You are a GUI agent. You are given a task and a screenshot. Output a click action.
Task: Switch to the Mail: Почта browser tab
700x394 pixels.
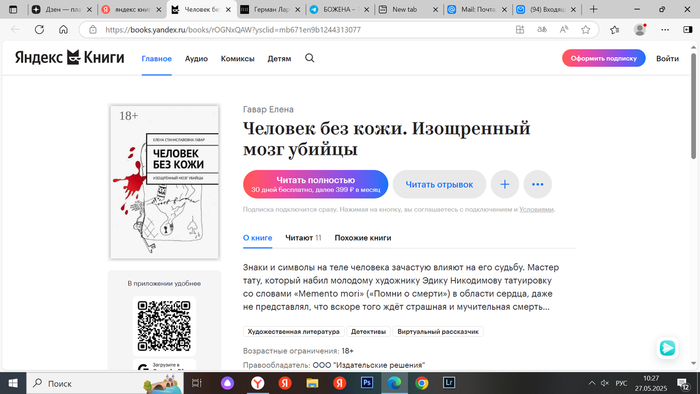tap(477, 9)
